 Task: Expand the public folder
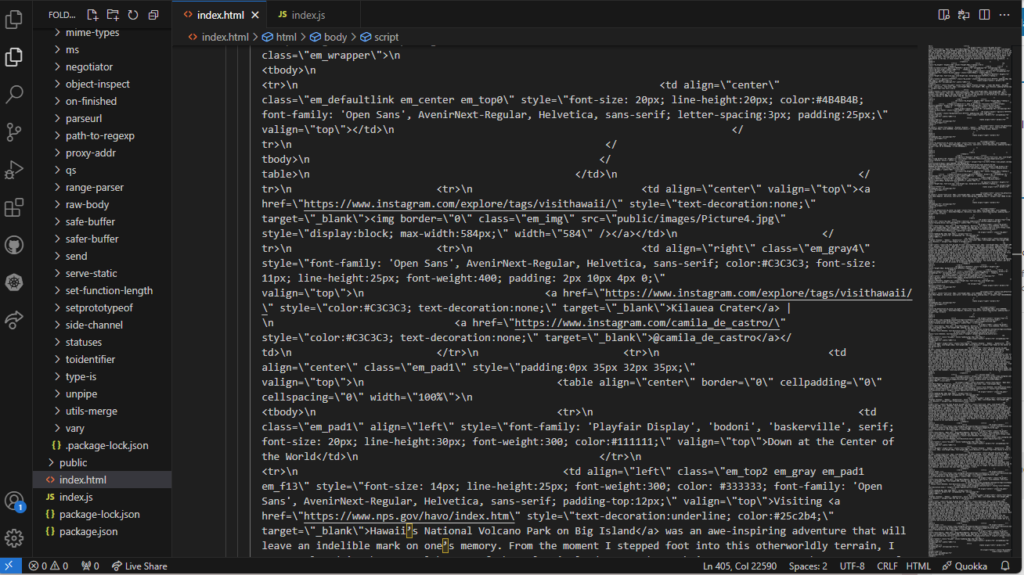[73, 463]
